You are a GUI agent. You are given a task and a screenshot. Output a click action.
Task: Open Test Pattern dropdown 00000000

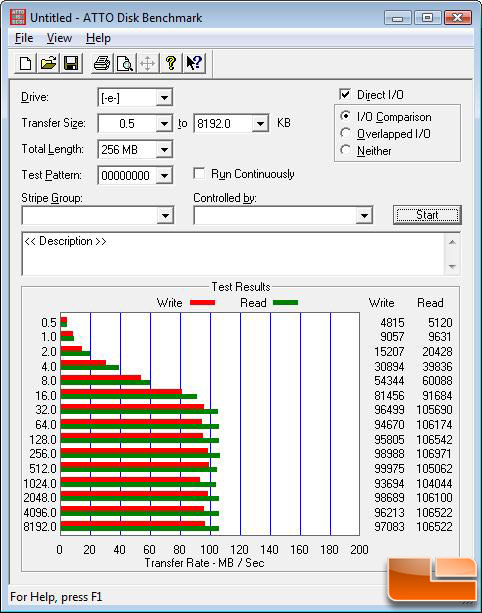[x=164, y=176]
